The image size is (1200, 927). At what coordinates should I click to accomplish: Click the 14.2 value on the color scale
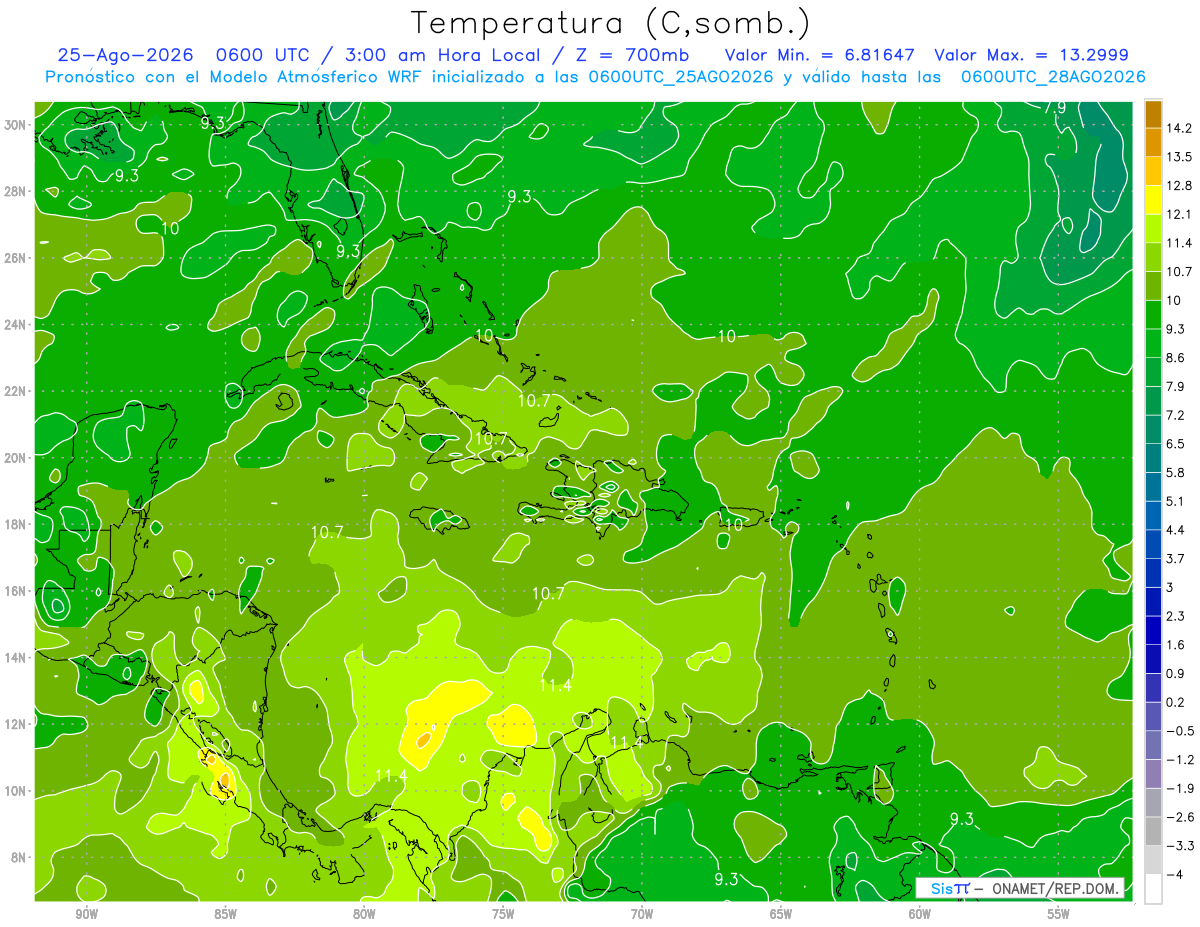point(1179,128)
